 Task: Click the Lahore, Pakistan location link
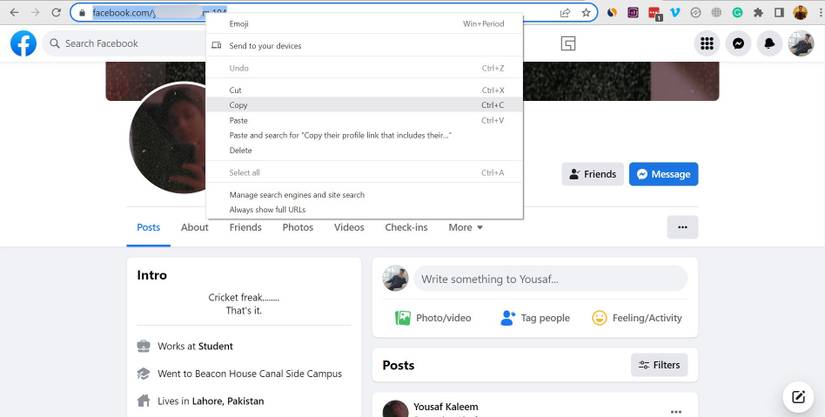(228, 401)
